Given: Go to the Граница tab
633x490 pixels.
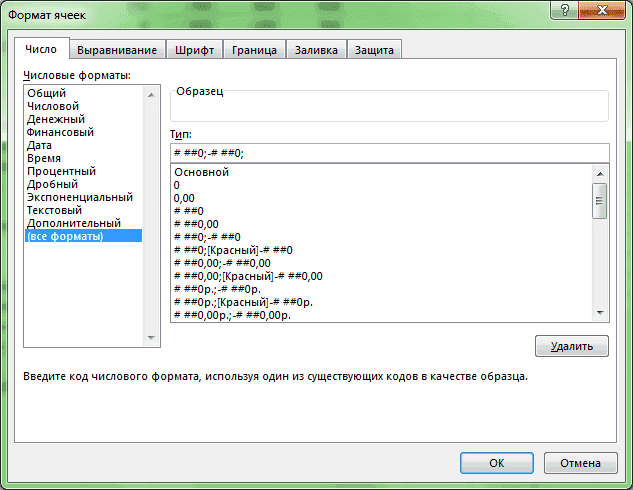Looking at the screenshot, I should click(x=254, y=50).
